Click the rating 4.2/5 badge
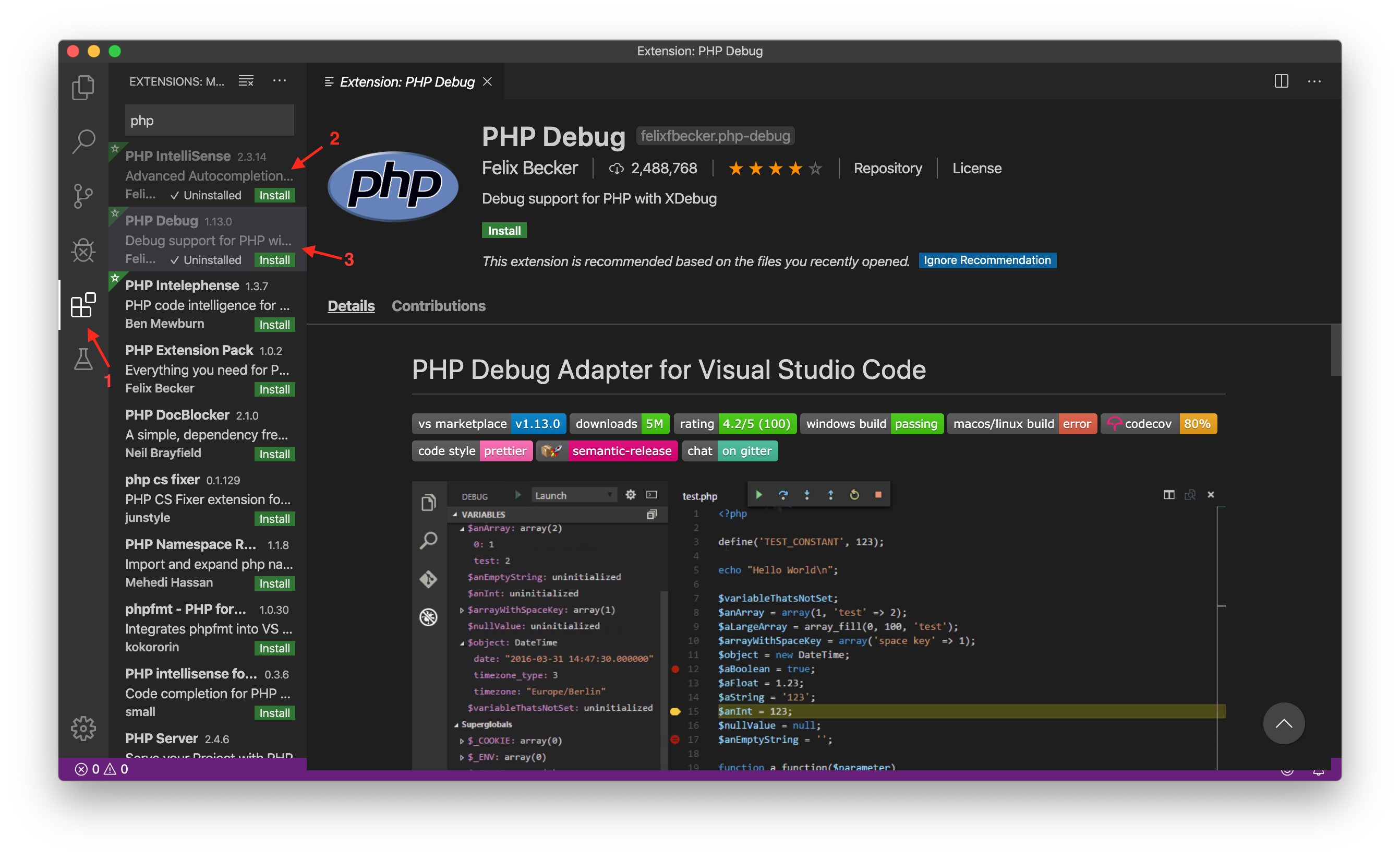The width and height of the screenshot is (1400, 858). [x=734, y=424]
